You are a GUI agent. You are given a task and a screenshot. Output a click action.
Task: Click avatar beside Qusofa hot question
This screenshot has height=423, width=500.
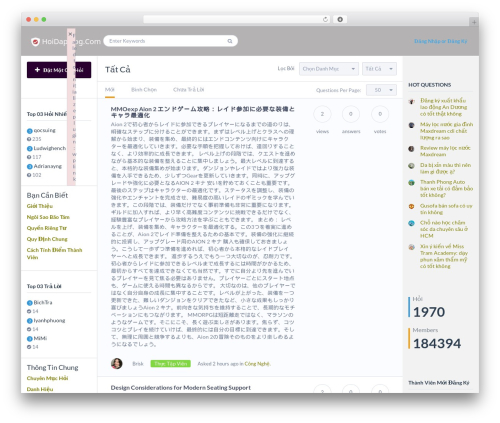point(412,207)
